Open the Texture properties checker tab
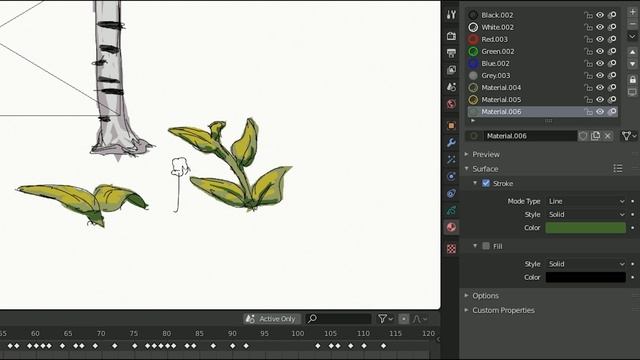The width and height of the screenshot is (640, 360). pyautogui.click(x=451, y=249)
